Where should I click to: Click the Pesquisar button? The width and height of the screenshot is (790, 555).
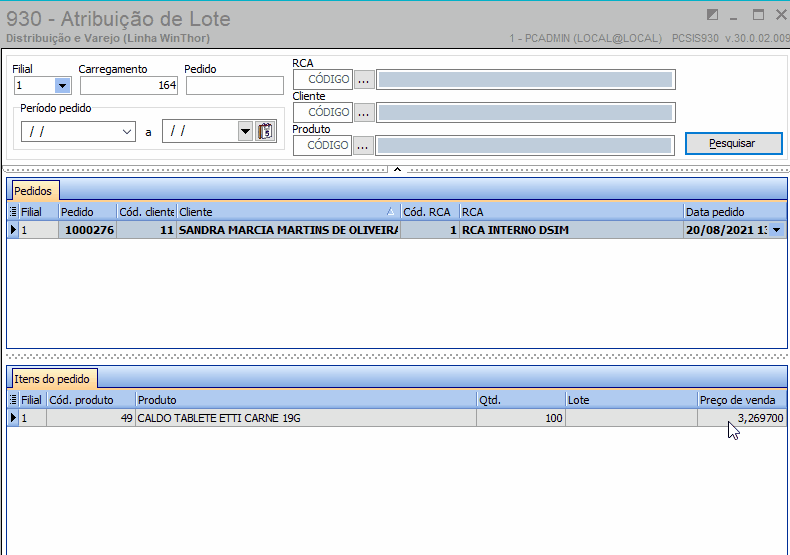tap(733, 144)
